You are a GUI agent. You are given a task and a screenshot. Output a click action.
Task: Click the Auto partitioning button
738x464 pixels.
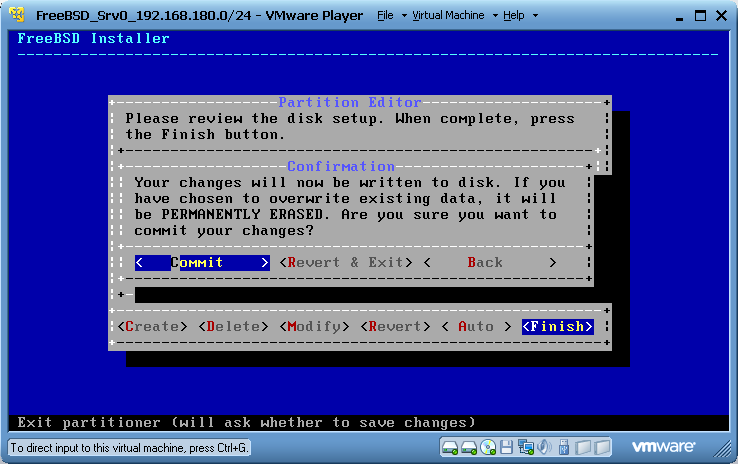tap(476, 327)
